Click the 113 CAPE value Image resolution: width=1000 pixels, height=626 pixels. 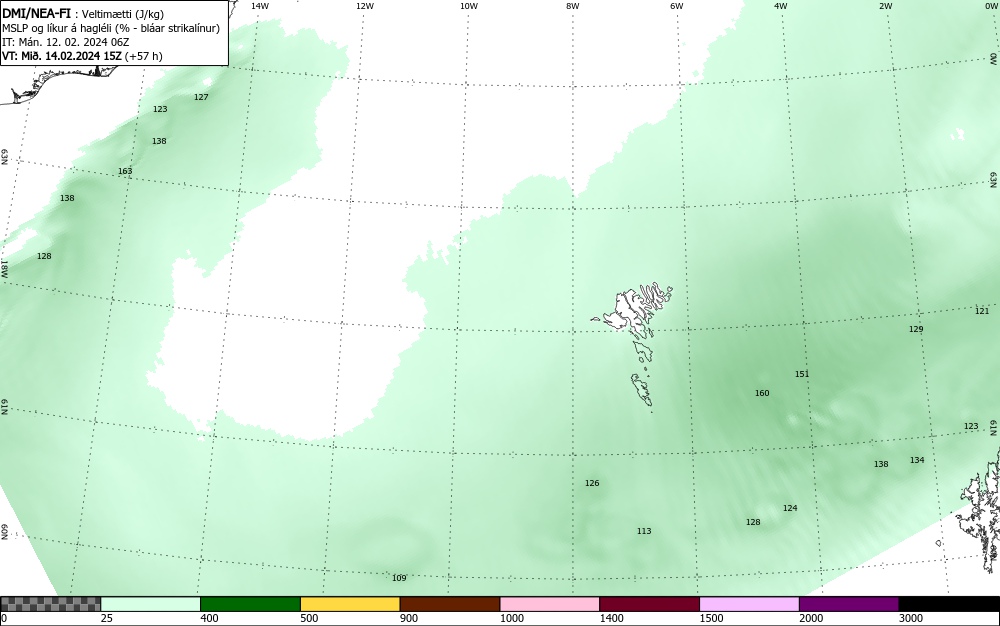[x=644, y=531]
